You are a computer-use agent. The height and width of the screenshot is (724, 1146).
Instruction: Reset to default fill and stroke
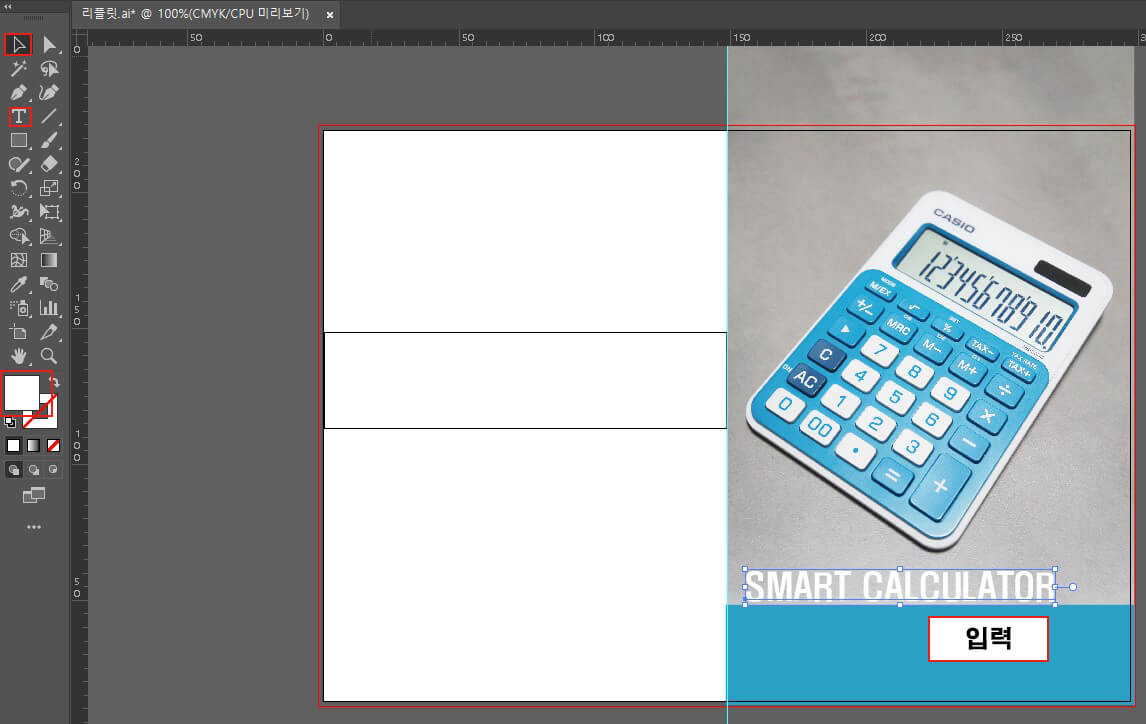(x=10, y=422)
